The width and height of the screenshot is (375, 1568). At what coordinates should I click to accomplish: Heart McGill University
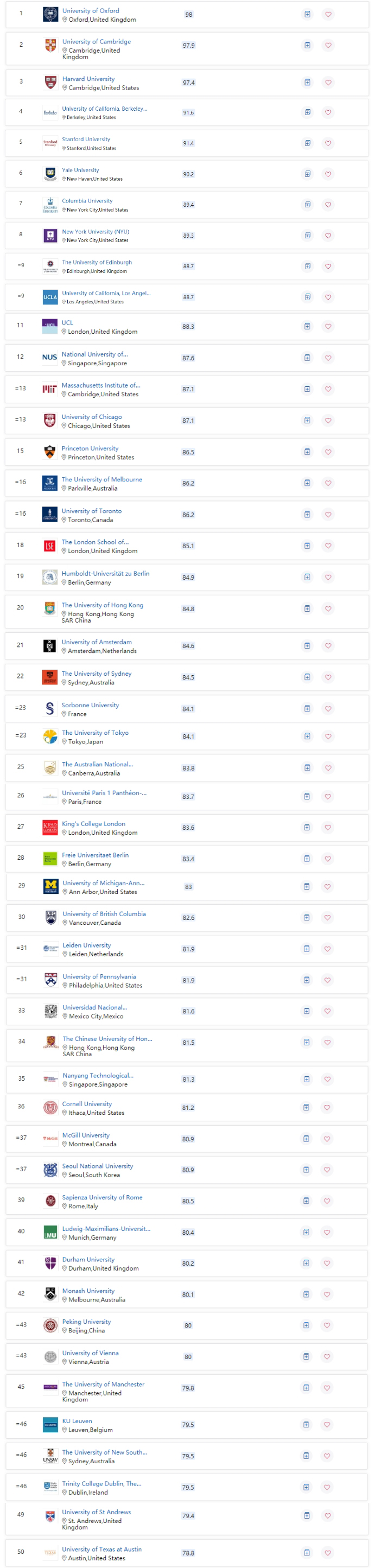(x=328, y=1139)
